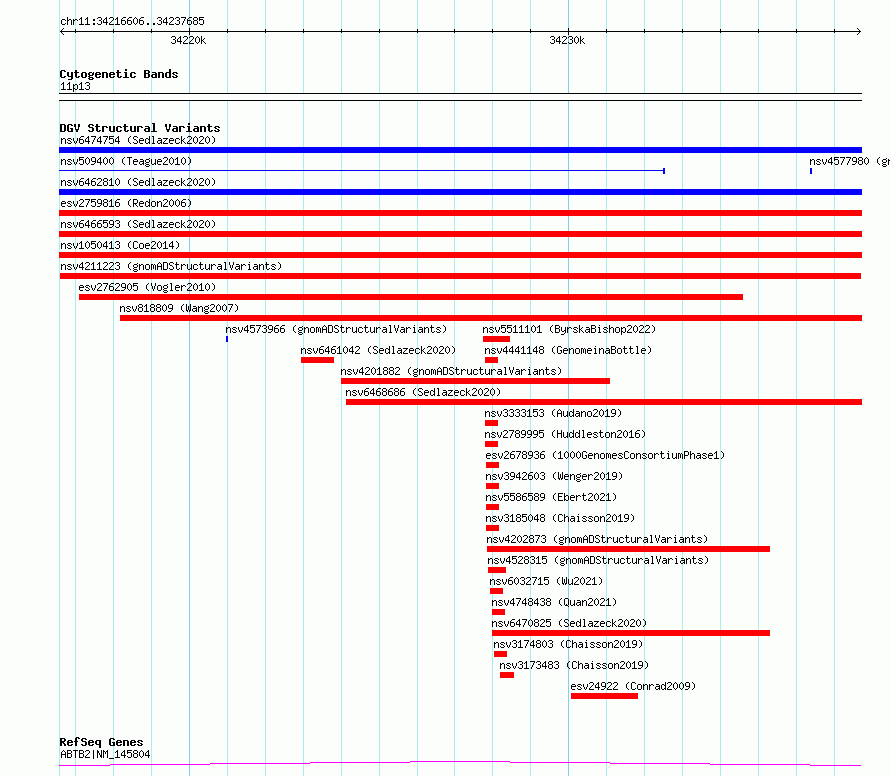Open the ABTB2|NM_145804 gene label
The width and height of the screenshot is (890, 776).
coord(105,754)
